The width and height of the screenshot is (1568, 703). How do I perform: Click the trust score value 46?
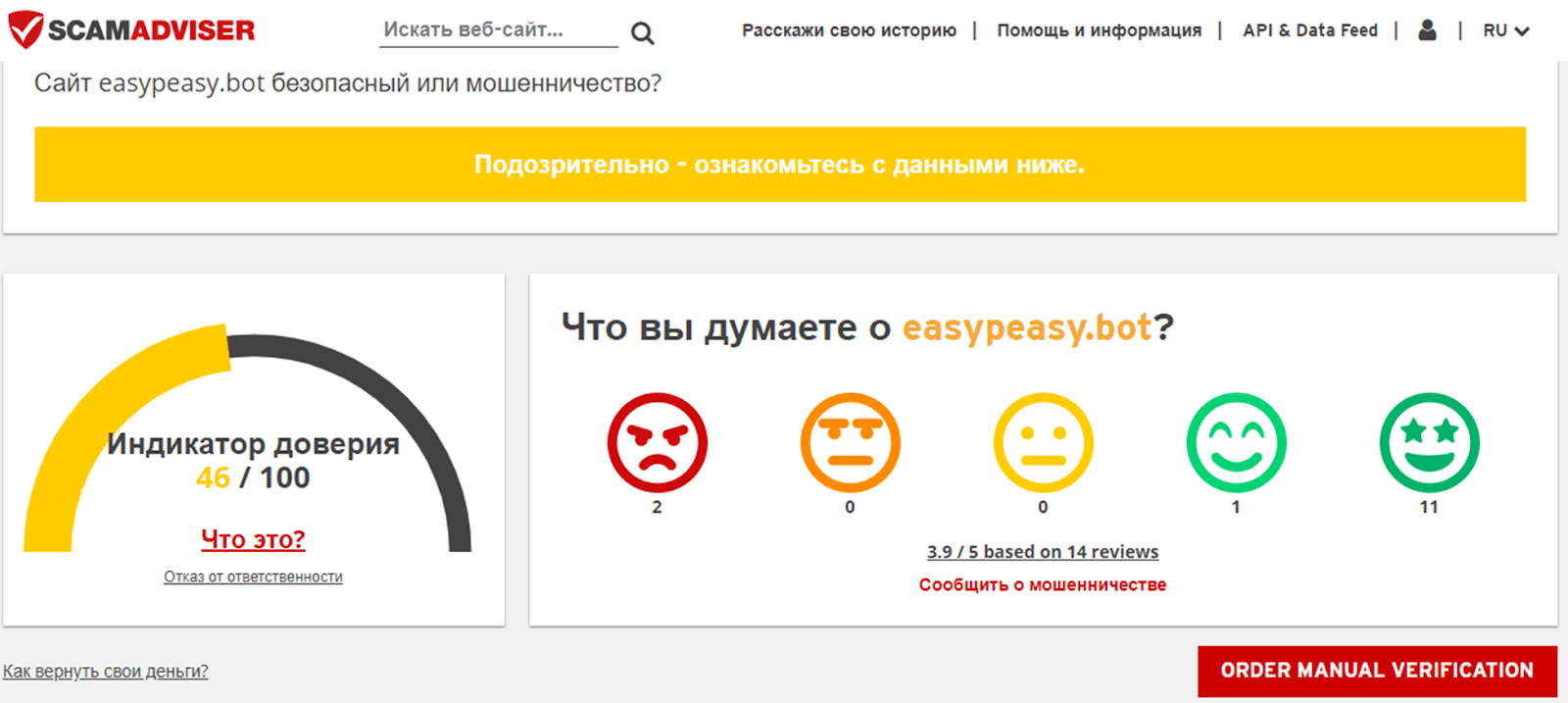pyautogui.click(x=213, y=477)
